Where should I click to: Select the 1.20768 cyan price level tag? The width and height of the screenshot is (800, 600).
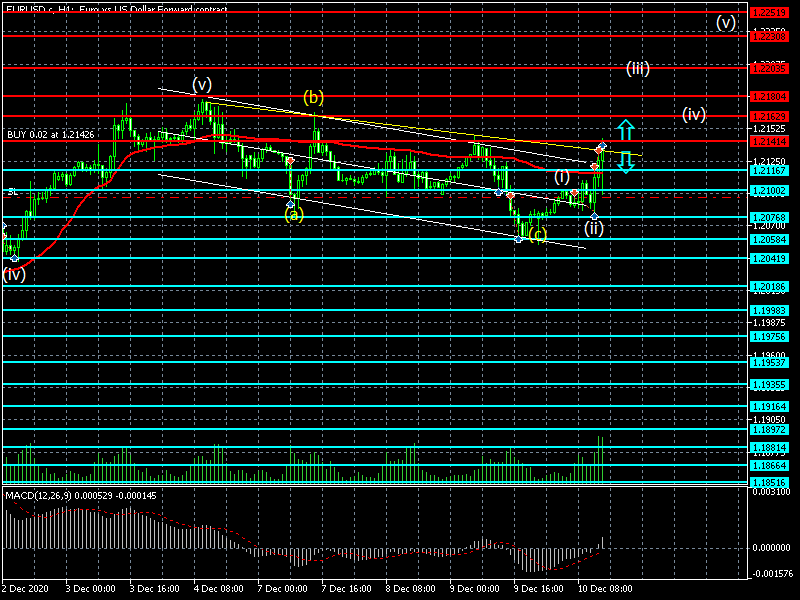click(768, 217)
